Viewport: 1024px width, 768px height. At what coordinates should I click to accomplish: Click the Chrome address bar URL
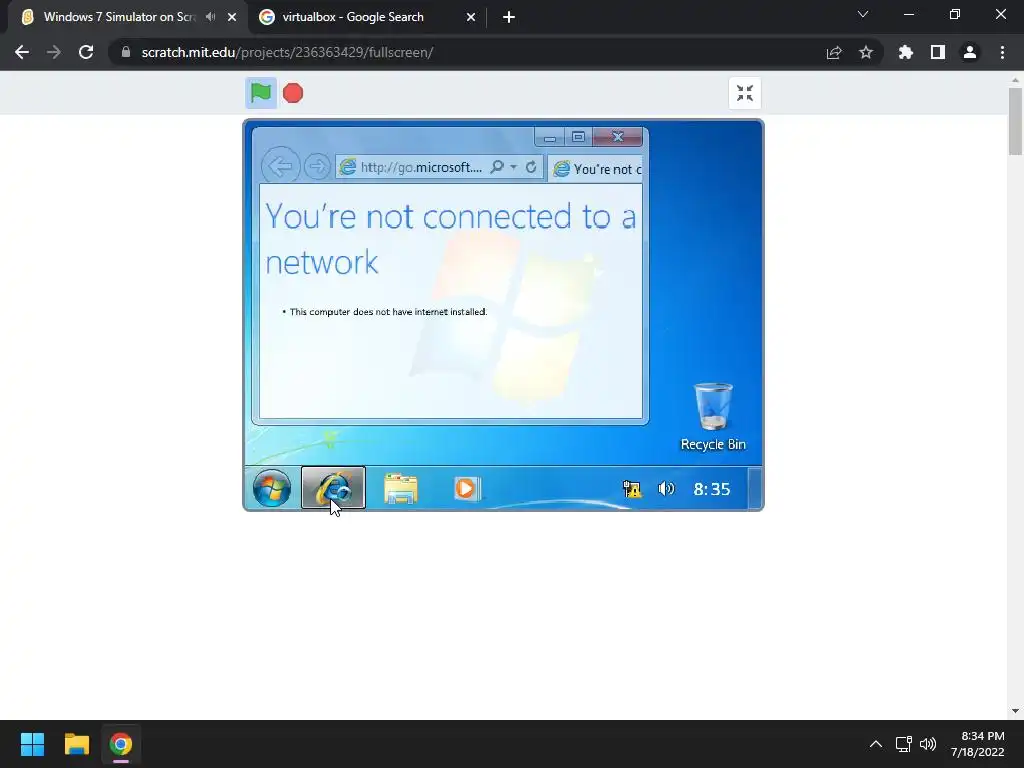pos(287,52)
